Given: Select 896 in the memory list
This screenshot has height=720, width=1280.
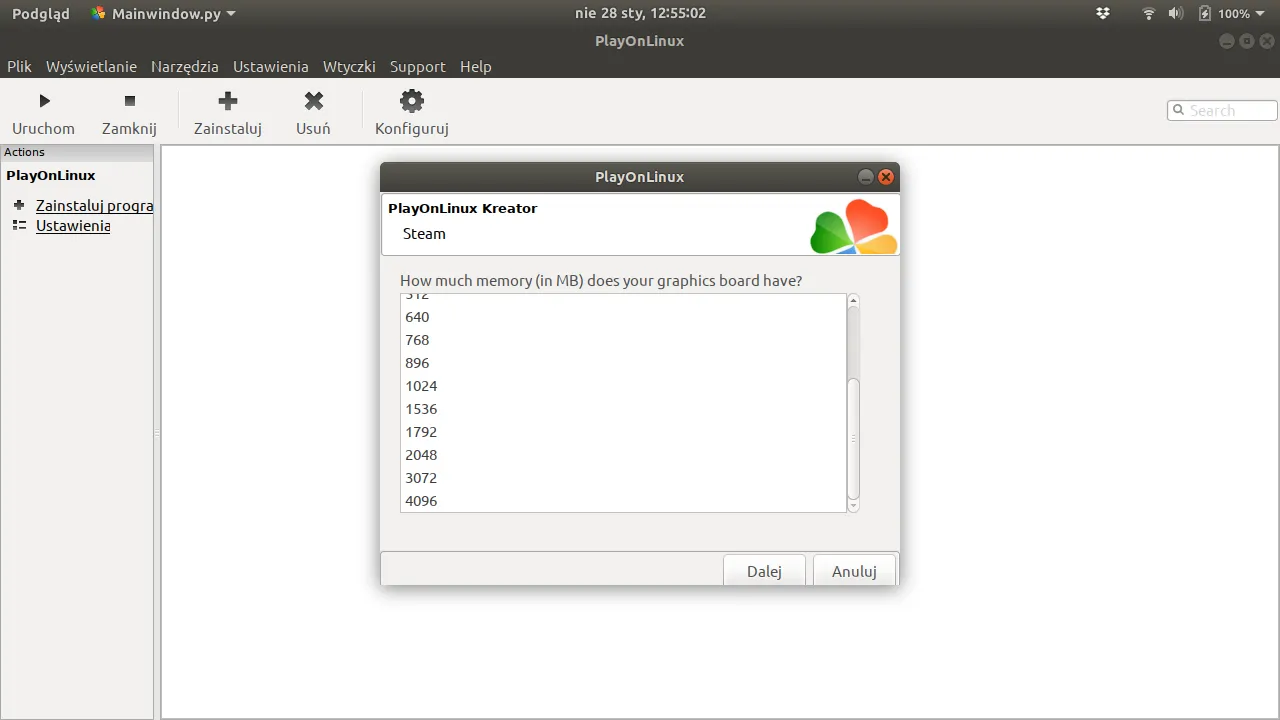Looking at the screenshot, I should 623,363.
